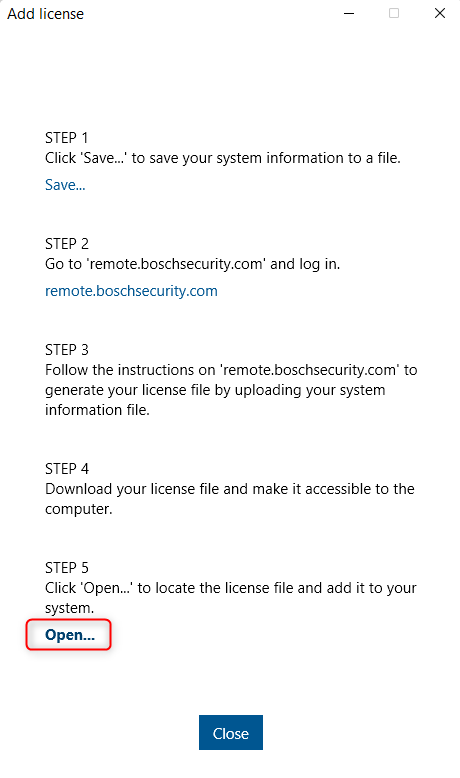The width and height of the screenshot is (460, 778).
Task: Select the STEP 2 heading
Action: (67, 244)
